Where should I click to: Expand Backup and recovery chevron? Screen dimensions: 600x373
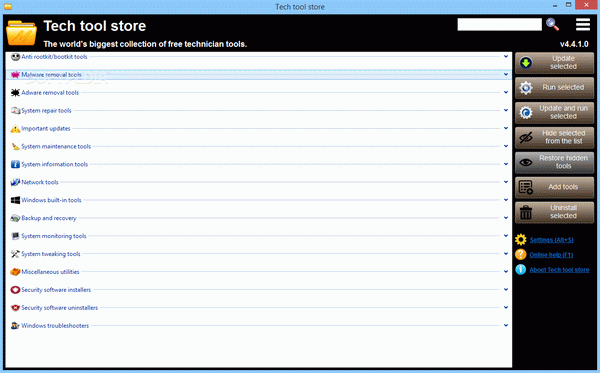(x=506, y=218)
